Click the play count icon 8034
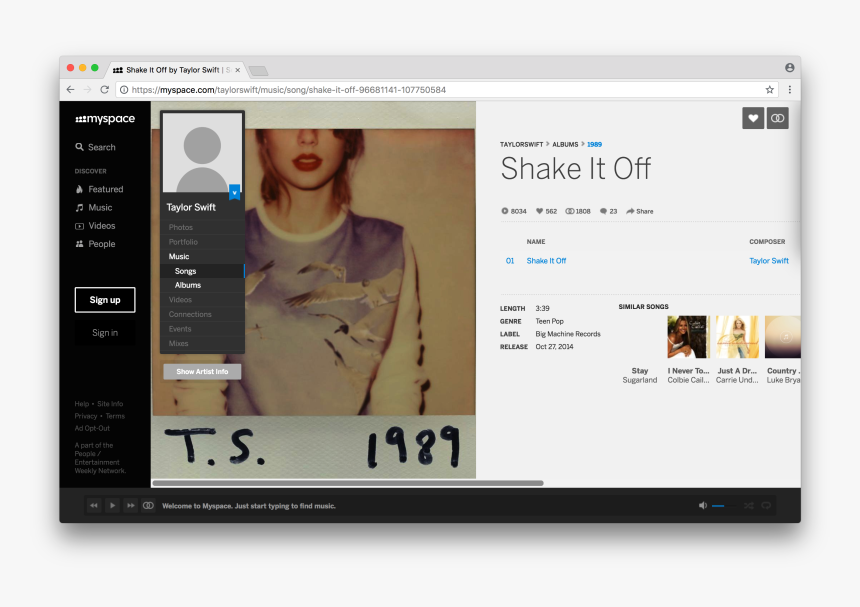Image resolution: width=860 pixels, height=607 pixels. (x=513, y=211)
